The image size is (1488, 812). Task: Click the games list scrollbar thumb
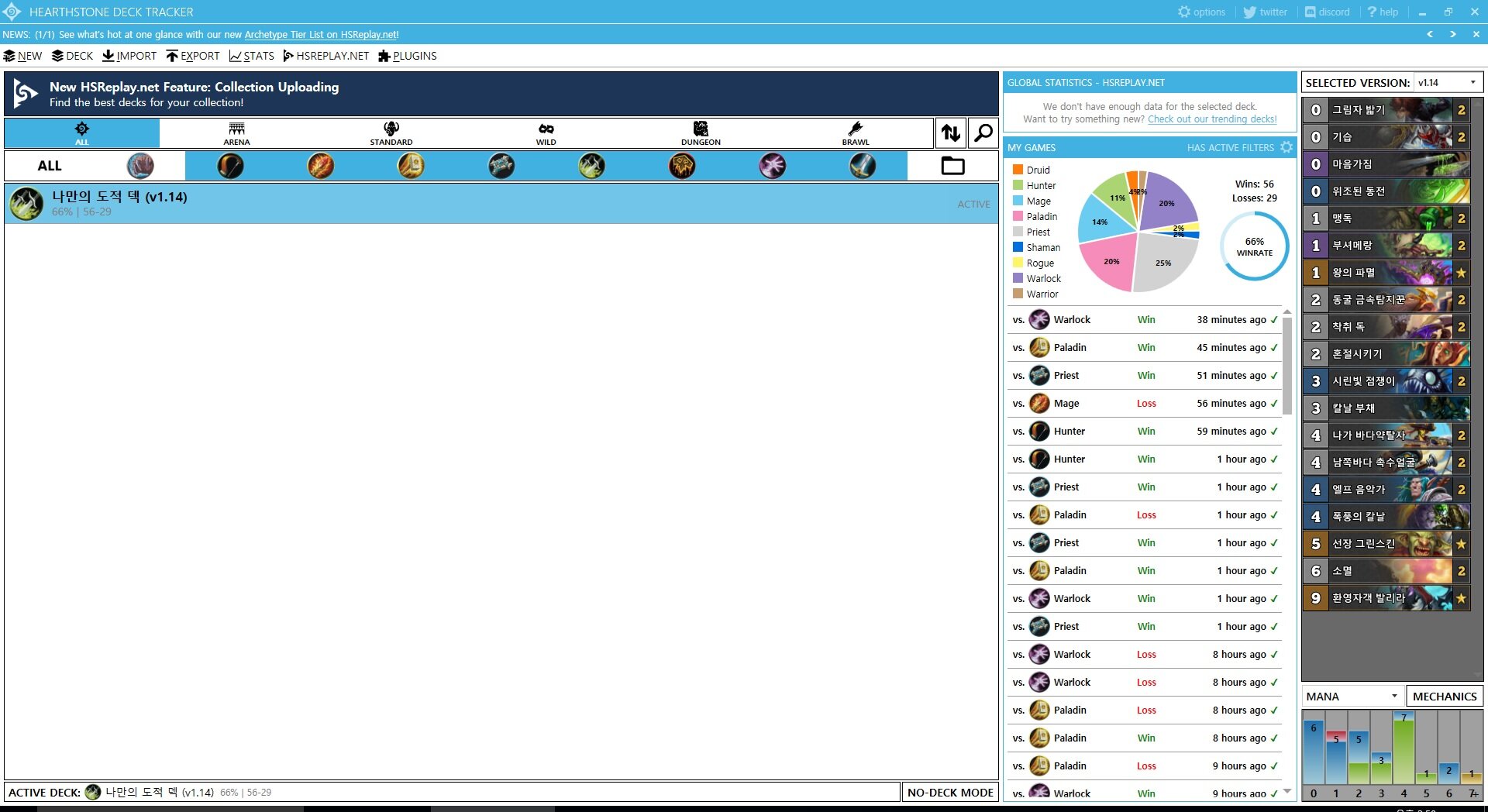click(1286, 366)
